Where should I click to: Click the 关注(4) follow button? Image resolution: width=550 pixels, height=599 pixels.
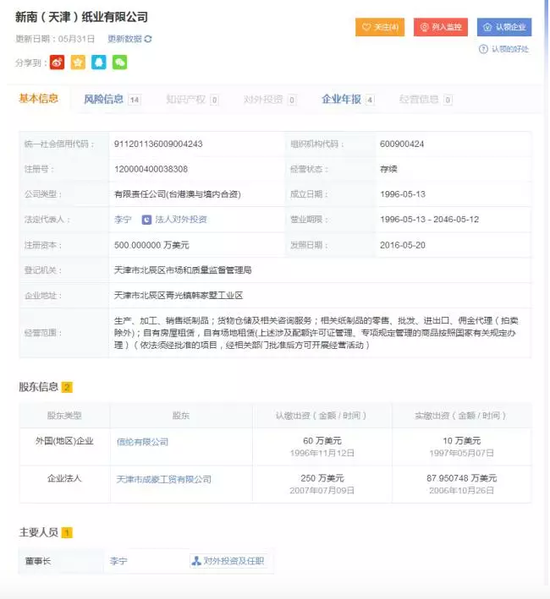point(380,27)
